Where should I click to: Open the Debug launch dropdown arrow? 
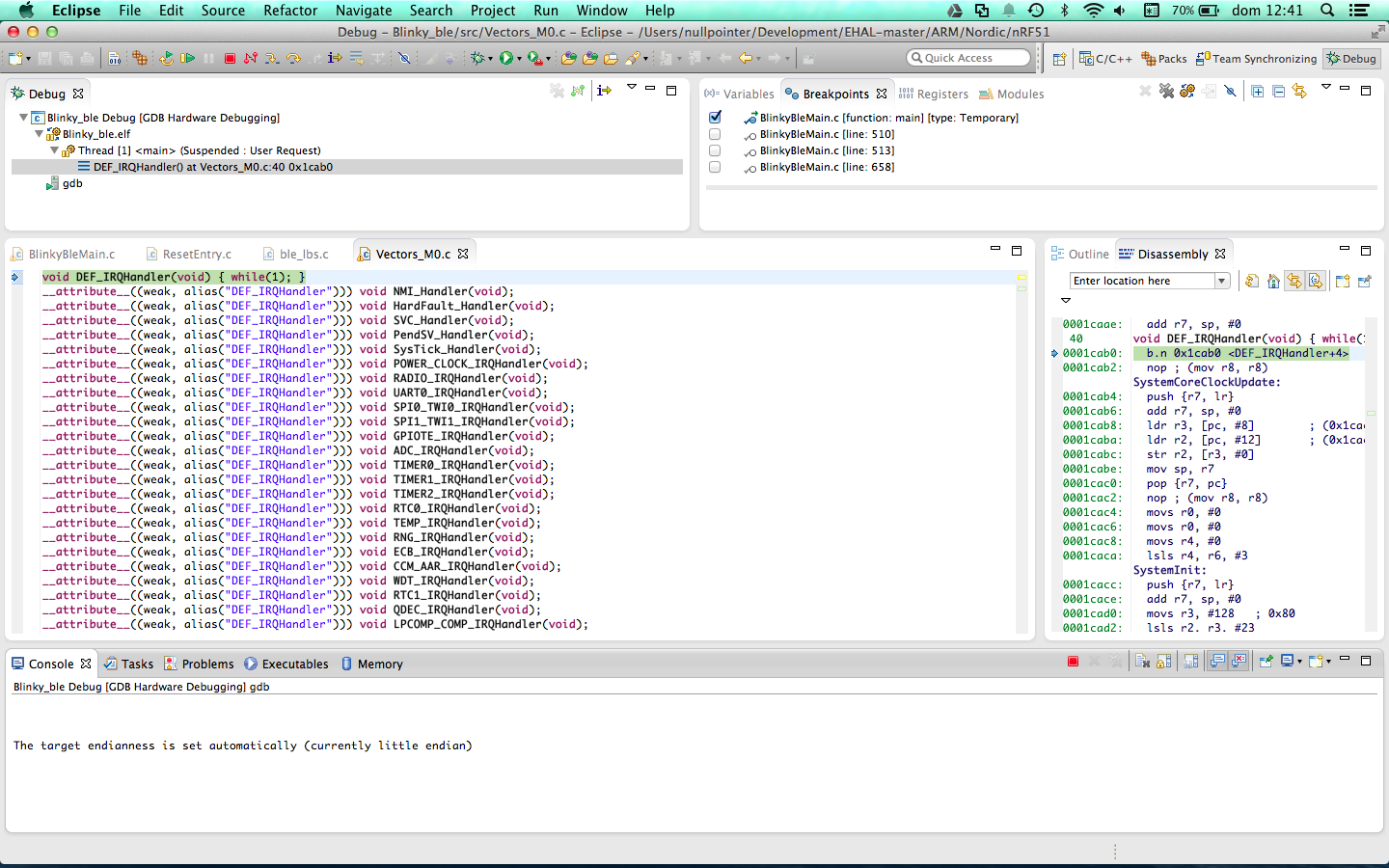point(491,59)
